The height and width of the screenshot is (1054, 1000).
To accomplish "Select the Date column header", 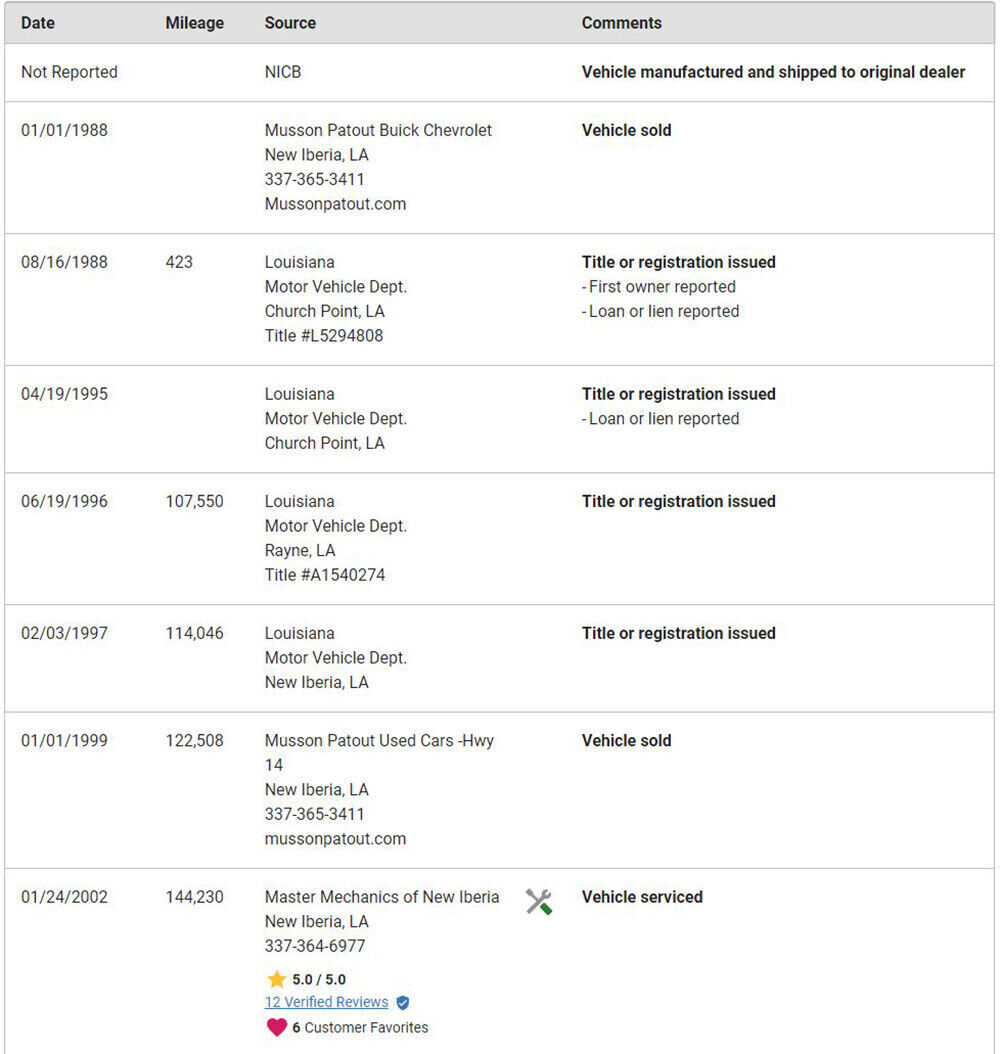I will coord(38,23).
